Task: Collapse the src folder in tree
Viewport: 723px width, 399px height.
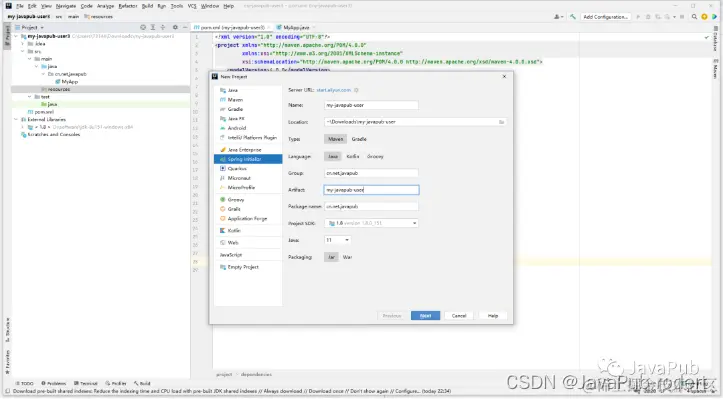Action: point(23,51)
